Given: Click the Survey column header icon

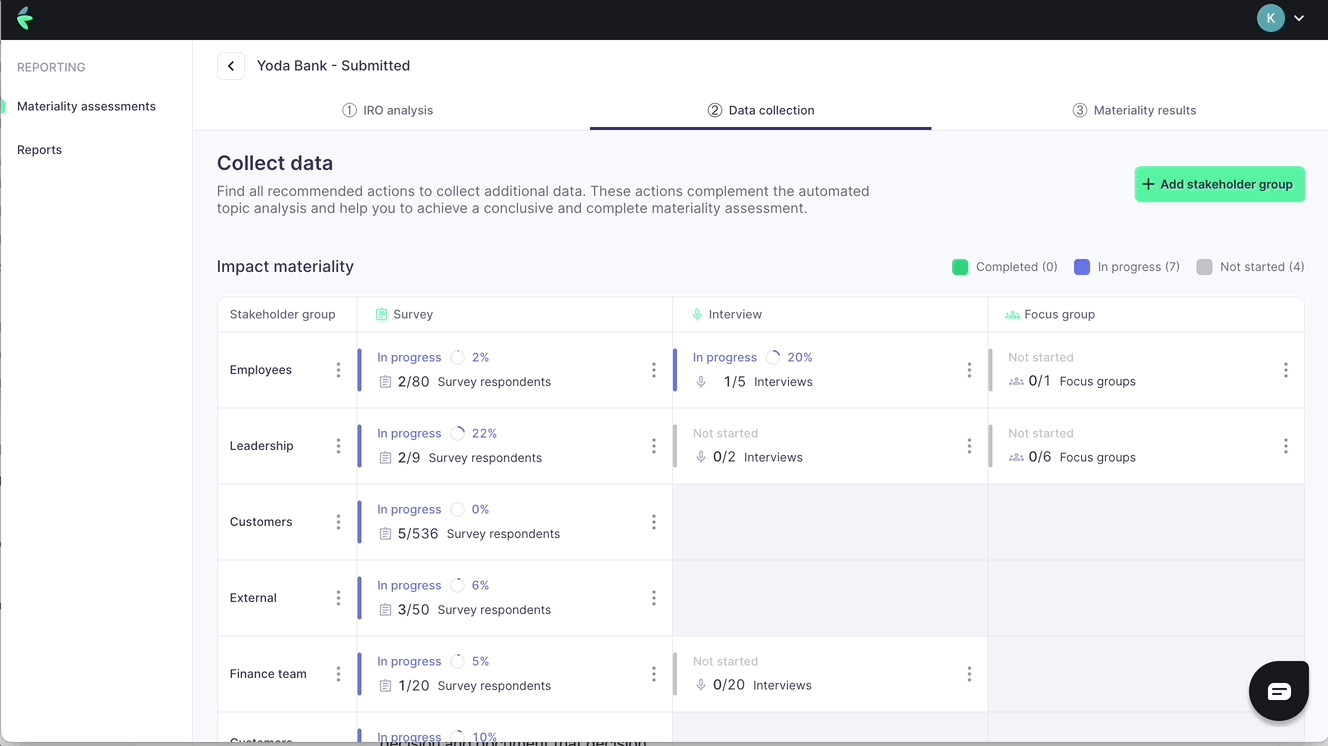Looking at the screenshot, I should click(381, 314).
